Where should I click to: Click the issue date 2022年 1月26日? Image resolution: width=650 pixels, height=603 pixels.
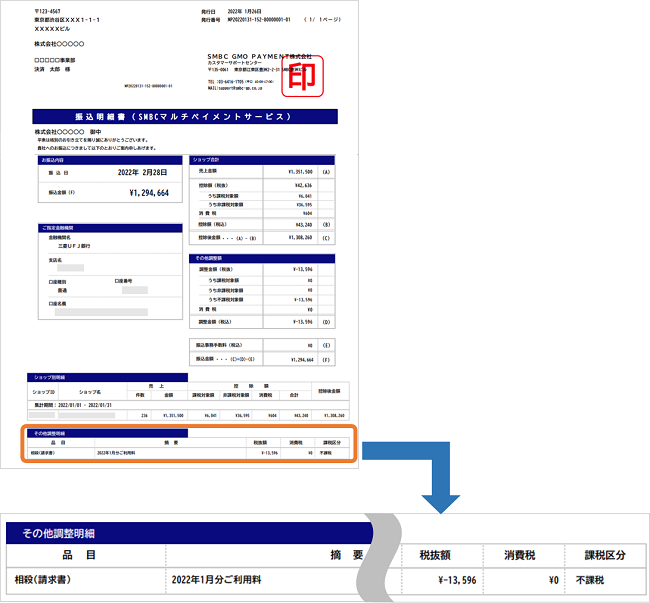coord(245,11)
